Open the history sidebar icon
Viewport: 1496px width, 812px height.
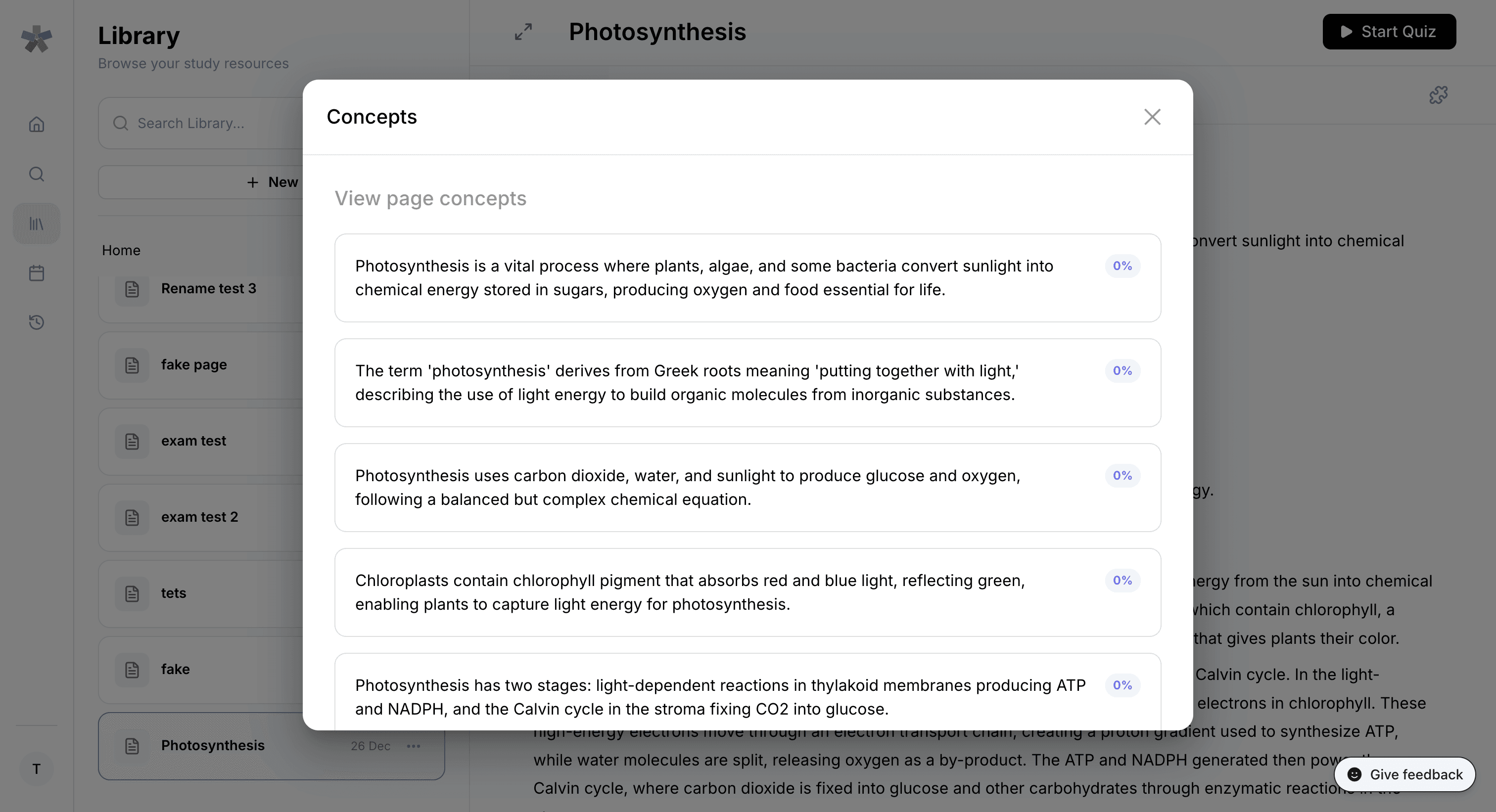coord(37,322)
